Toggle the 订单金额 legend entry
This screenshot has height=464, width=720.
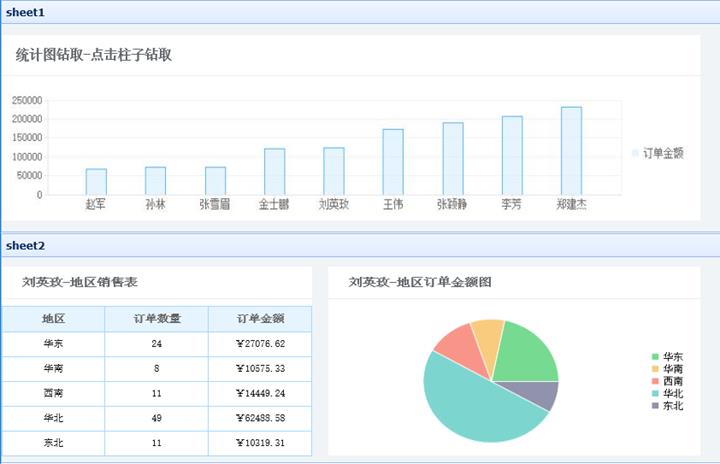point(658,153)
